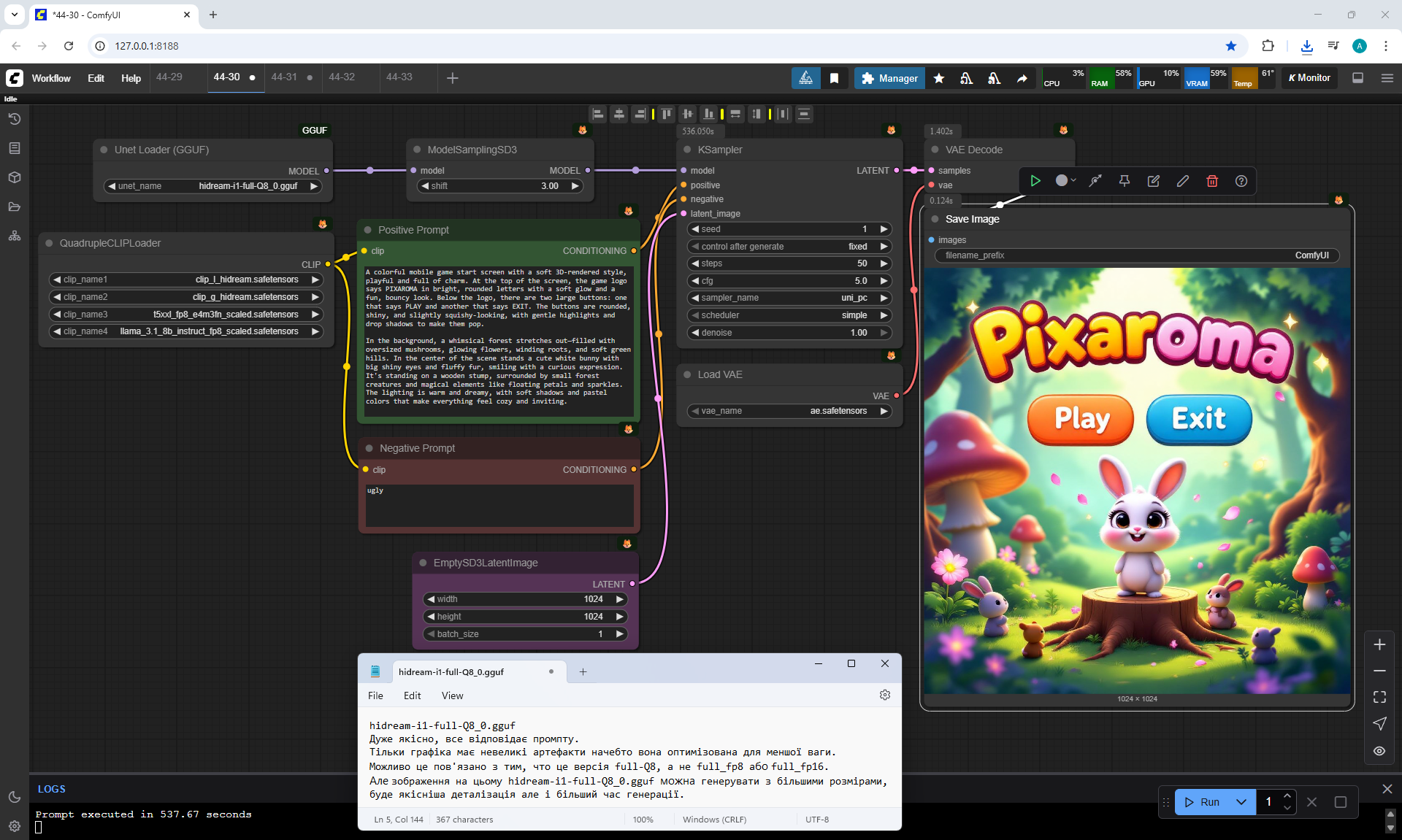Open the node color picker dropdown
This screenshot has height=840, width=1402.
(1065, 181)
